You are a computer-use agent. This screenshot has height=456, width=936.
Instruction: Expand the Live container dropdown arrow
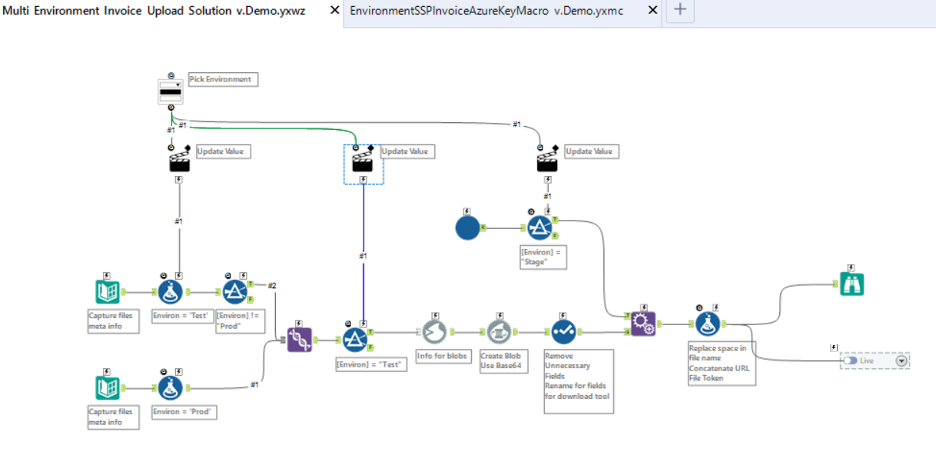(901, 361)
